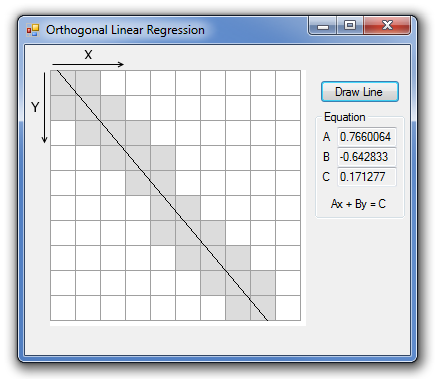This screenshot has height=379, width=436.
Task: Click the 'Orthogonal Linear Regression' window title
Action: [125, 30]
